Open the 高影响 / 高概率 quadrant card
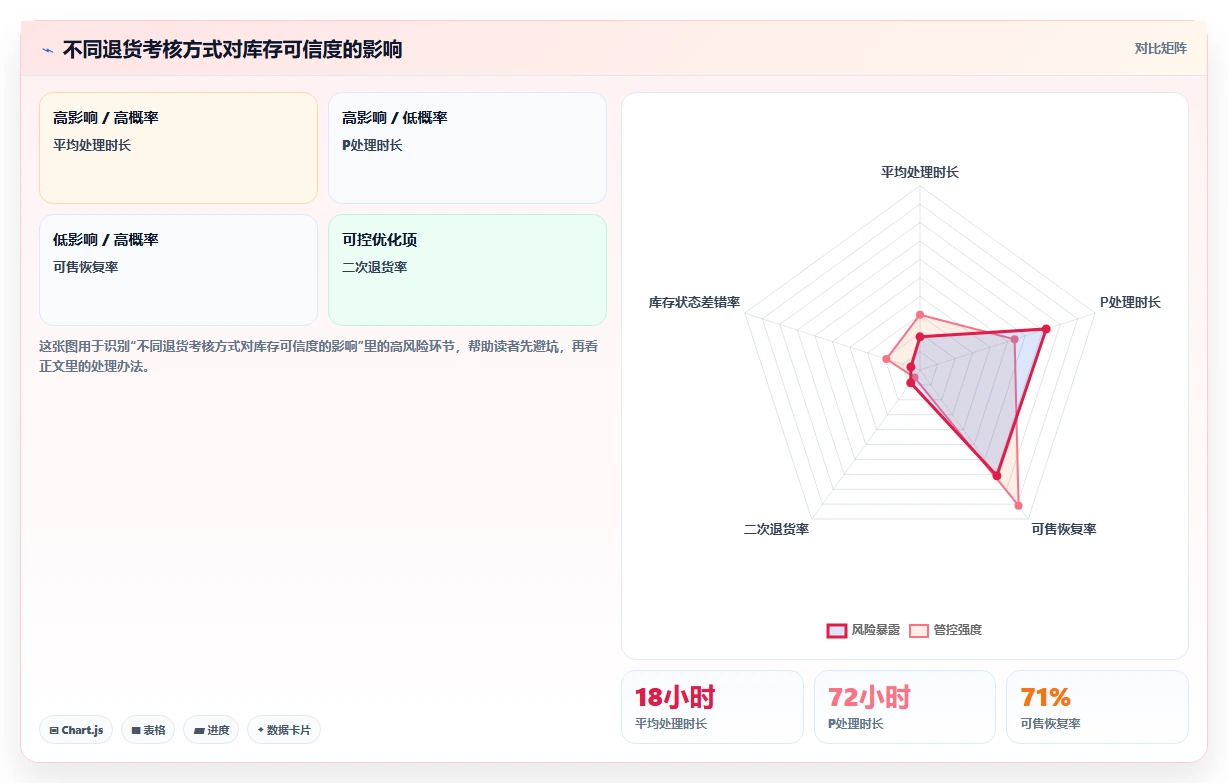Image resolution: width=1228 pixels, height=783 pixels. point(178,148)
